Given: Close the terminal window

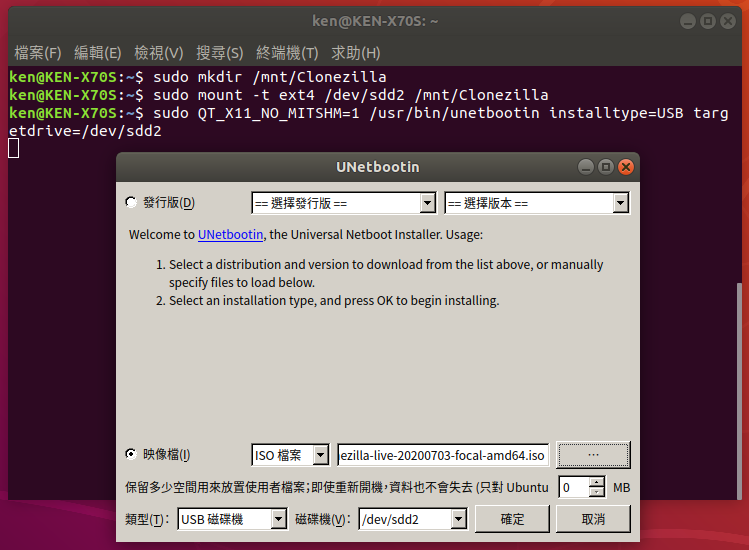Looking at the screenshot, I should tap(728, 21).
